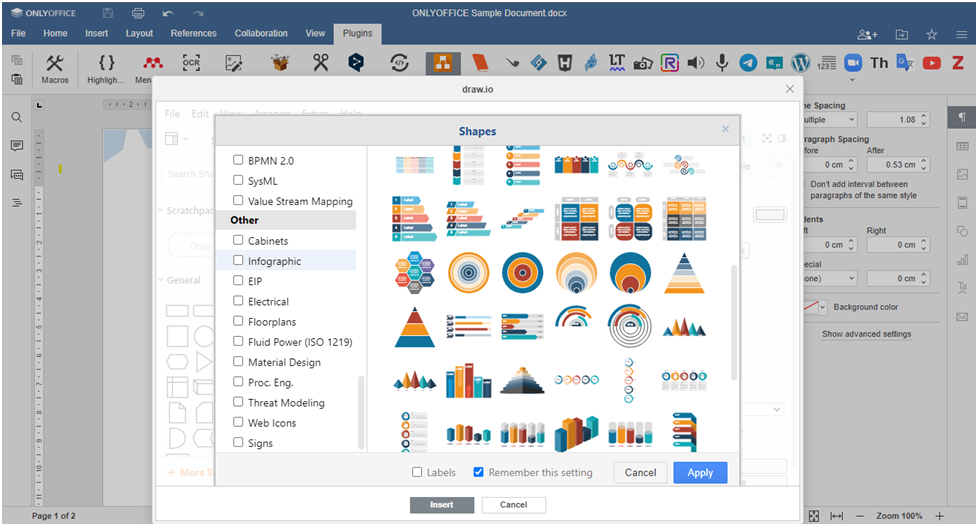
Task: Click the fit to width status bar icon
Action: 836,516
